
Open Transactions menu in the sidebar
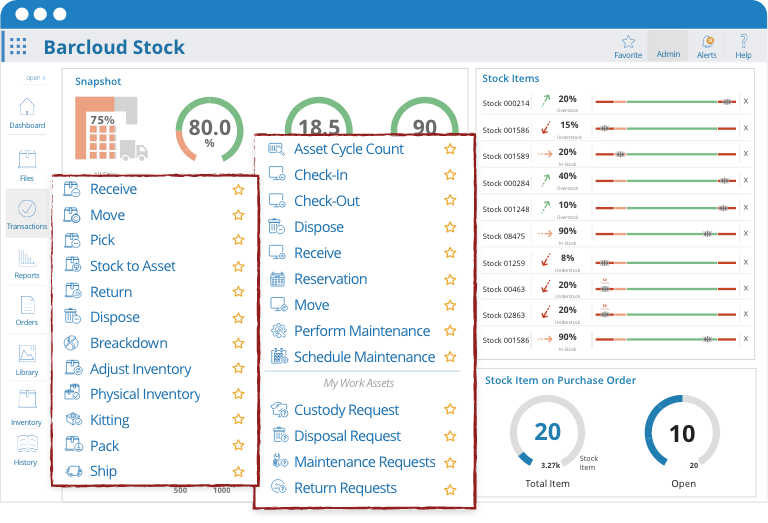point(27,213)
